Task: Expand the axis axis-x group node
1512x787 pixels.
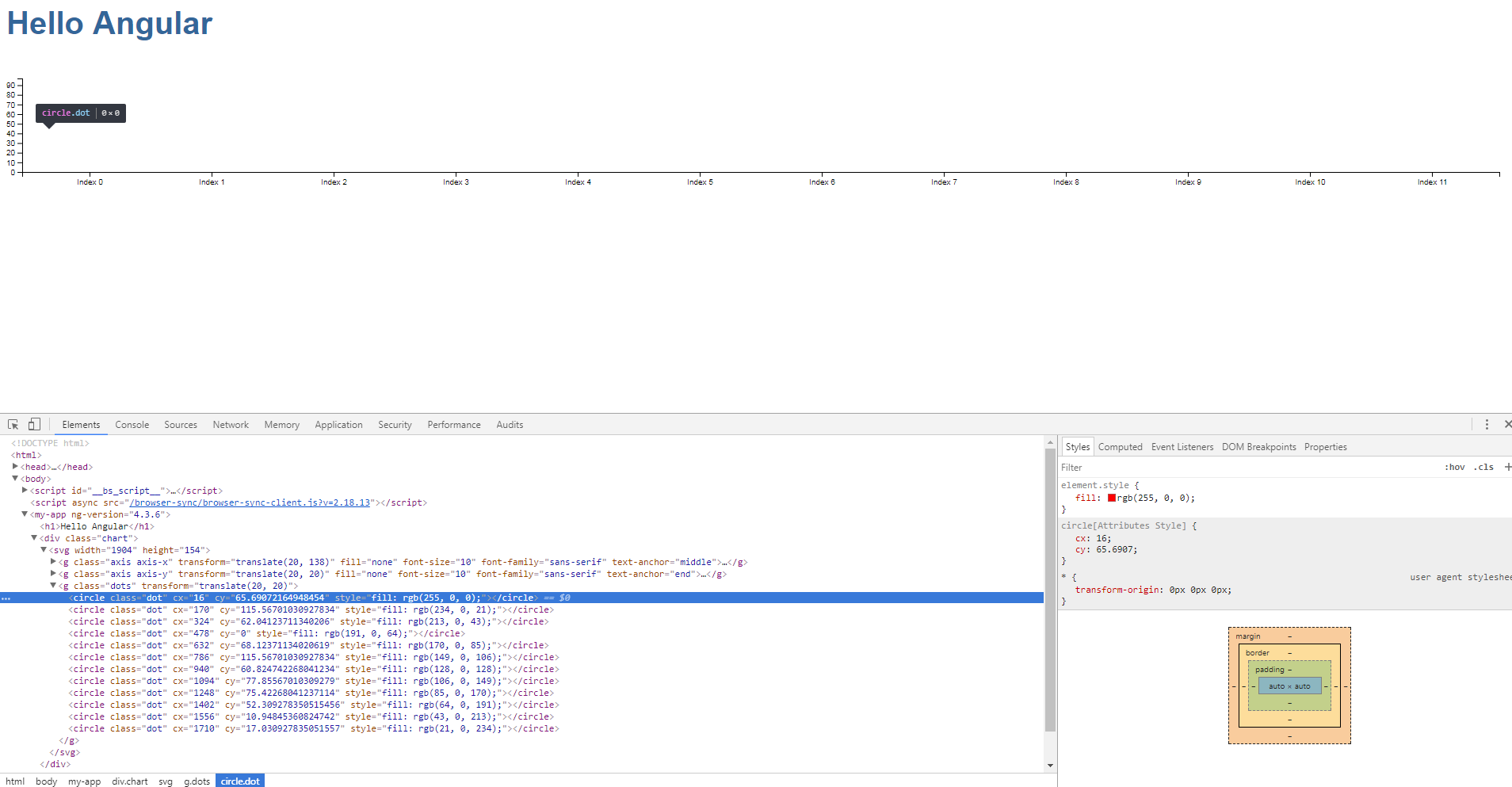Action: pyautogui.click(x=53, y=562)
